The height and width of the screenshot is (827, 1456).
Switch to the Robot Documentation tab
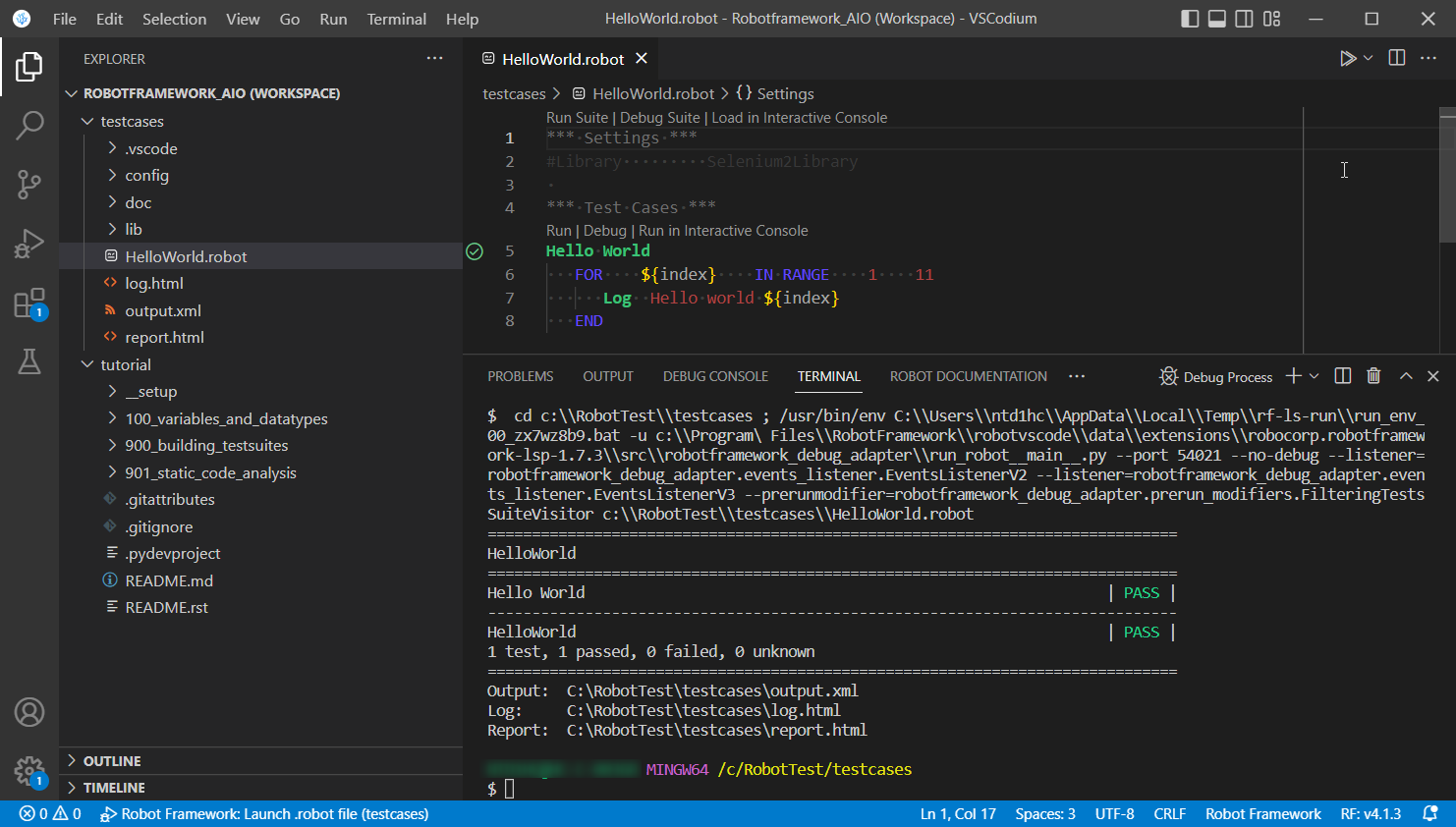coord(968,376)
